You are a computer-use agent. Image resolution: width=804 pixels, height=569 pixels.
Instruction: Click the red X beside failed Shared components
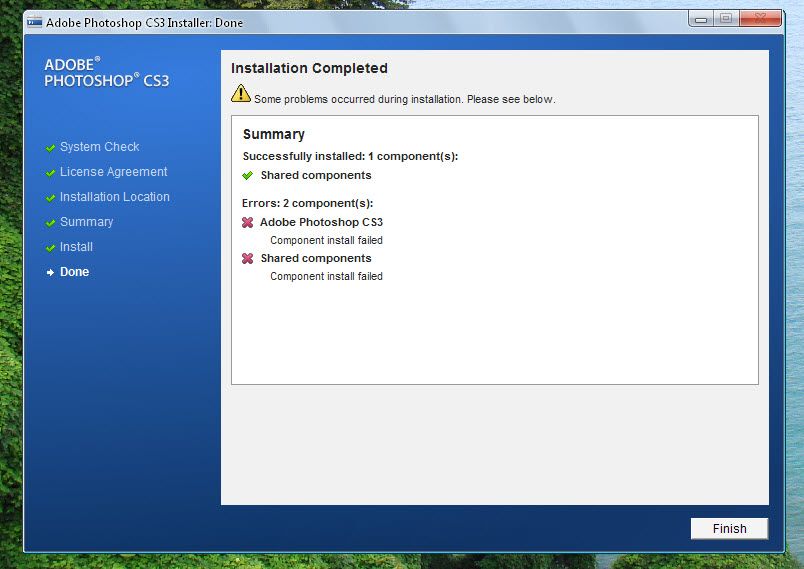[x=248, y=258]
